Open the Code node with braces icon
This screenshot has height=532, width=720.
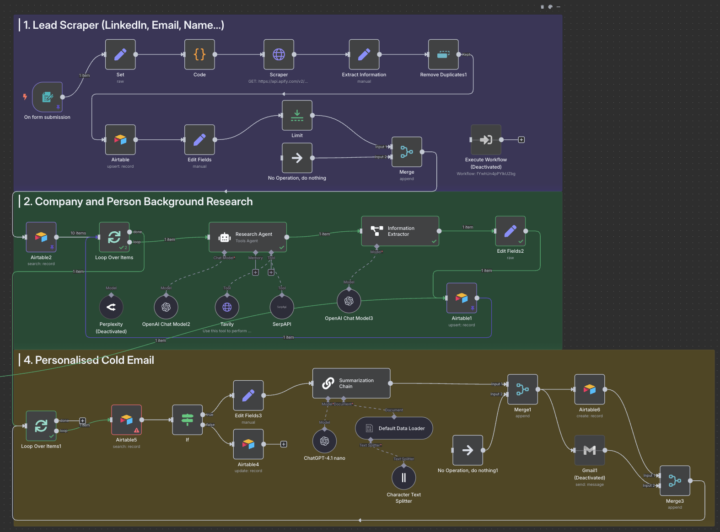click(199, 54)
